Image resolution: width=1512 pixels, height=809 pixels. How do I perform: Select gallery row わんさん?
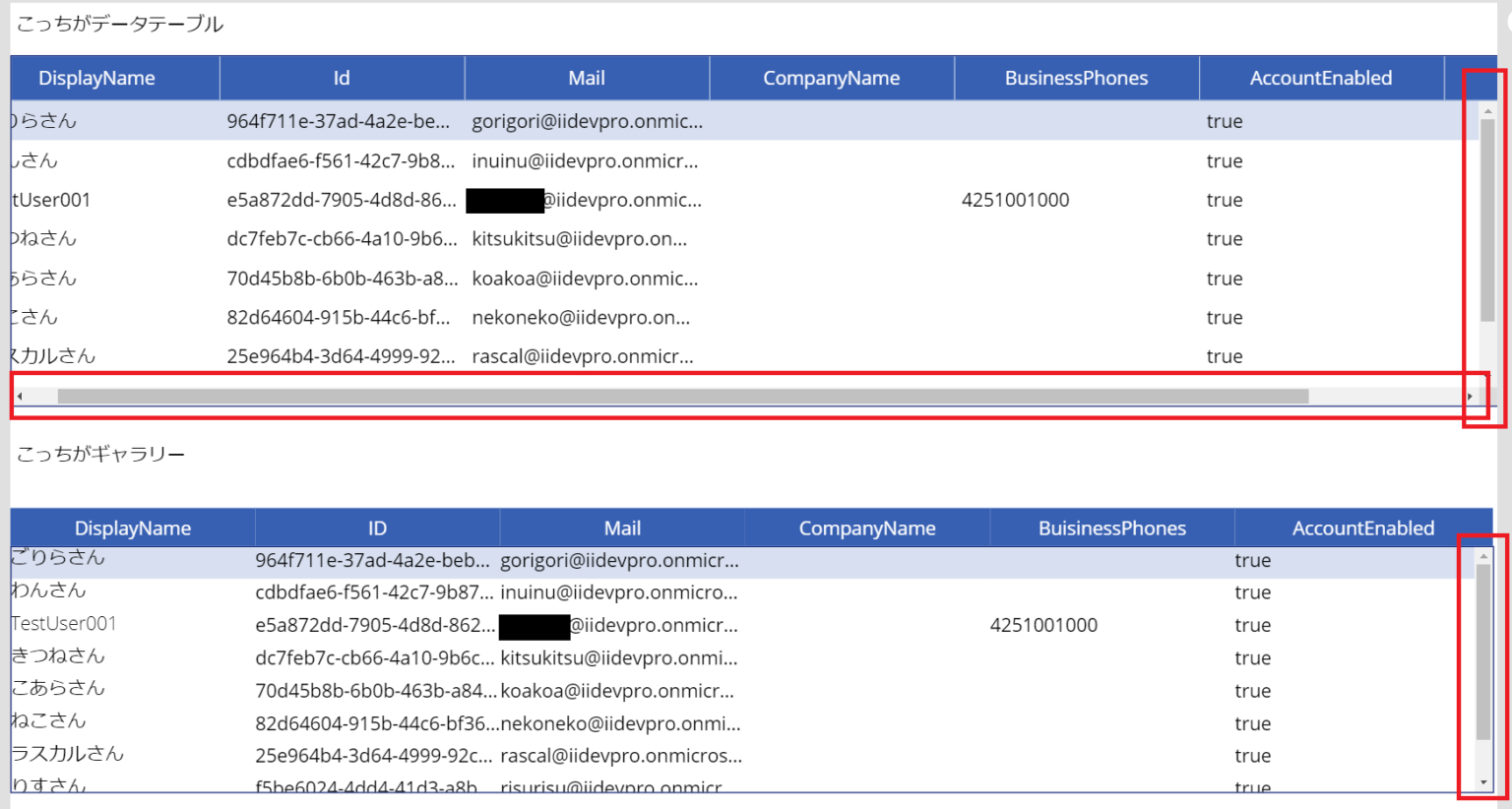(49, 591)
